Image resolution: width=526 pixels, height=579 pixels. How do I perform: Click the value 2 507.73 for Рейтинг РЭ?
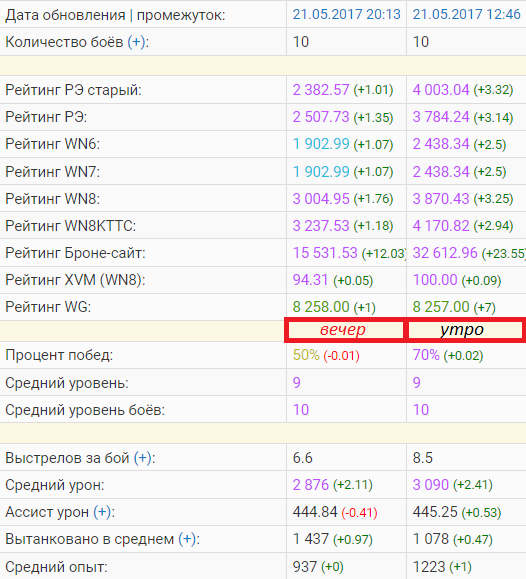coord(321,117)
